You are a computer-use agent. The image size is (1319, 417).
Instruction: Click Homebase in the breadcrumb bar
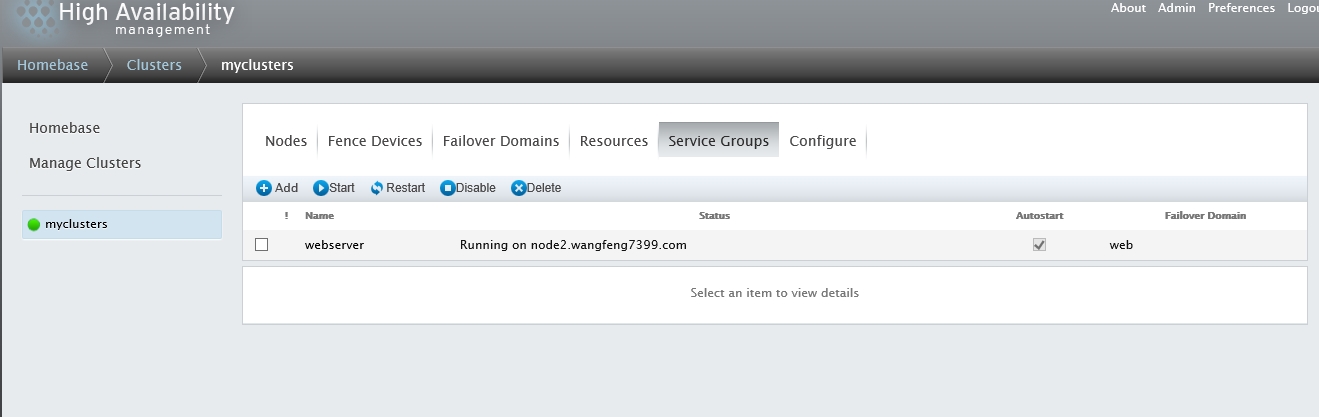pos(52,65)
